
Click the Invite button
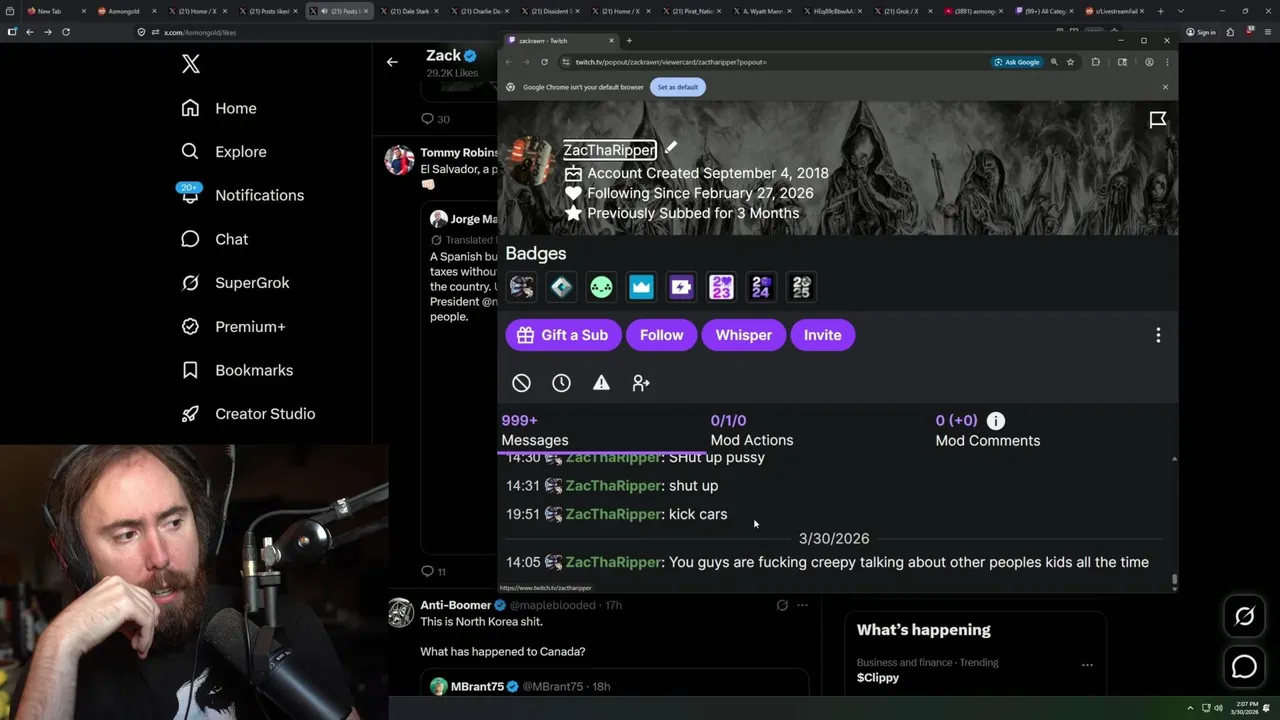coord(822,335)
